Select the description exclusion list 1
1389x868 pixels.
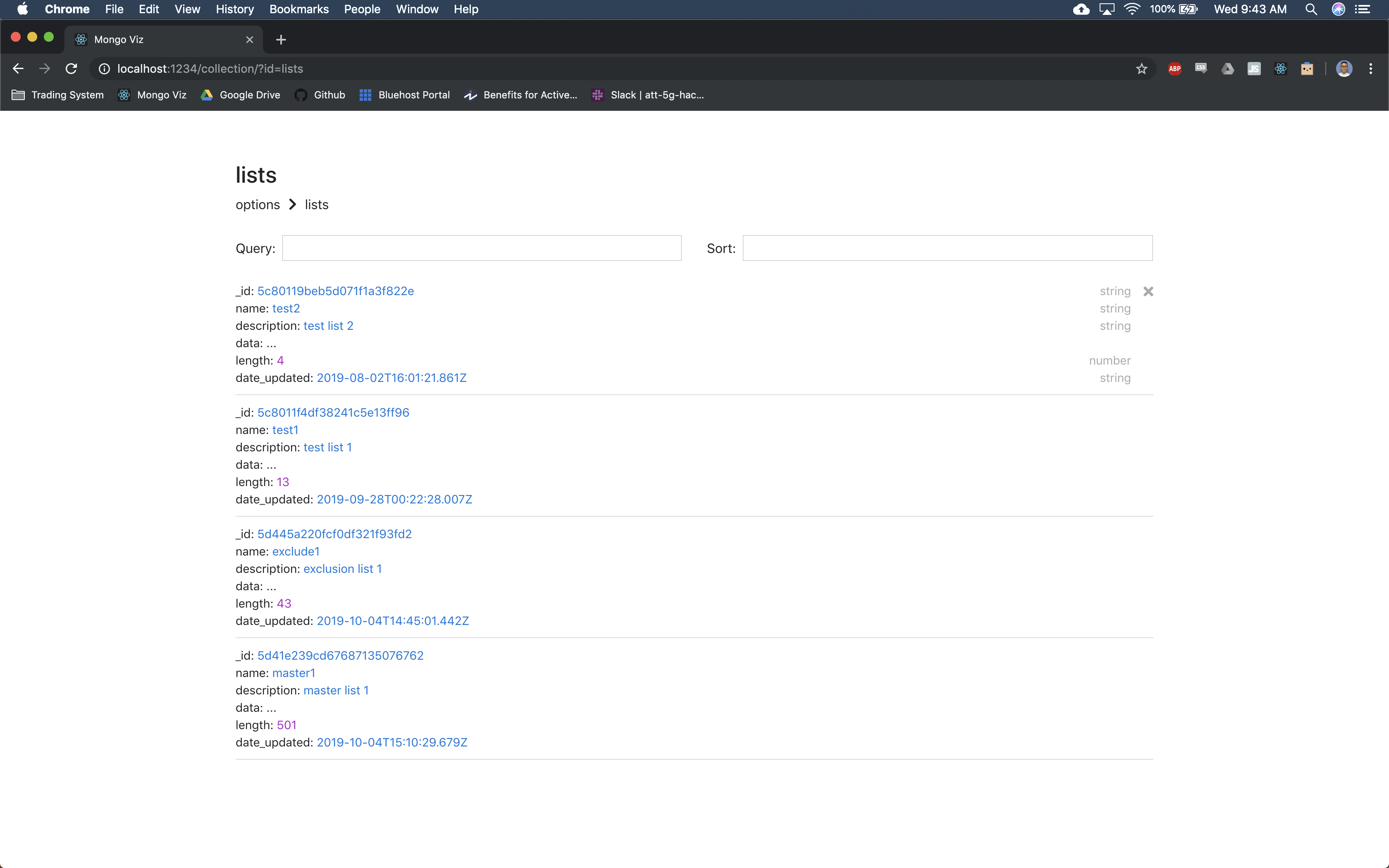click(x=343, y=569)
